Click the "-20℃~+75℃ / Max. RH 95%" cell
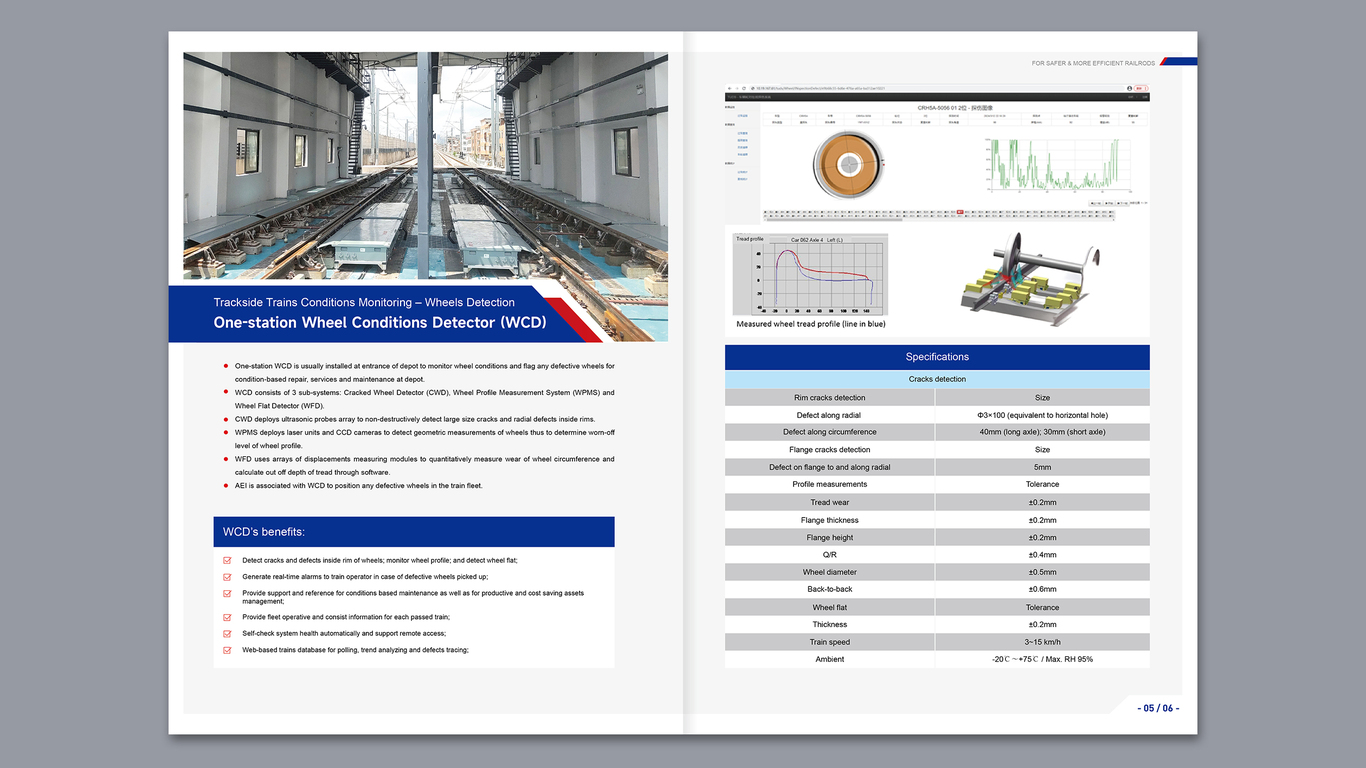 tap(1043, 659)
